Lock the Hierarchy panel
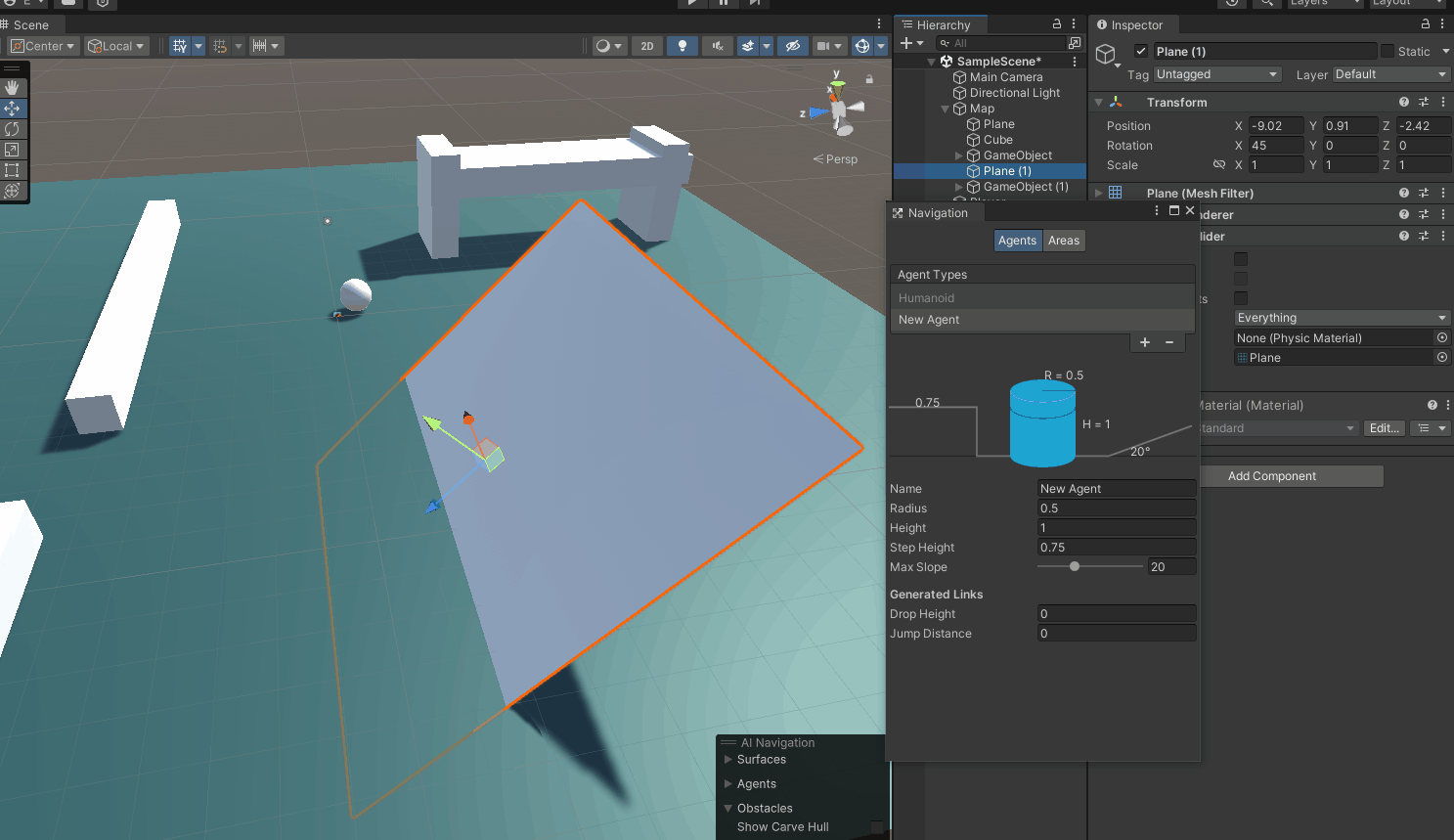Screen dimensions: 1454x840 (1057, 24)
